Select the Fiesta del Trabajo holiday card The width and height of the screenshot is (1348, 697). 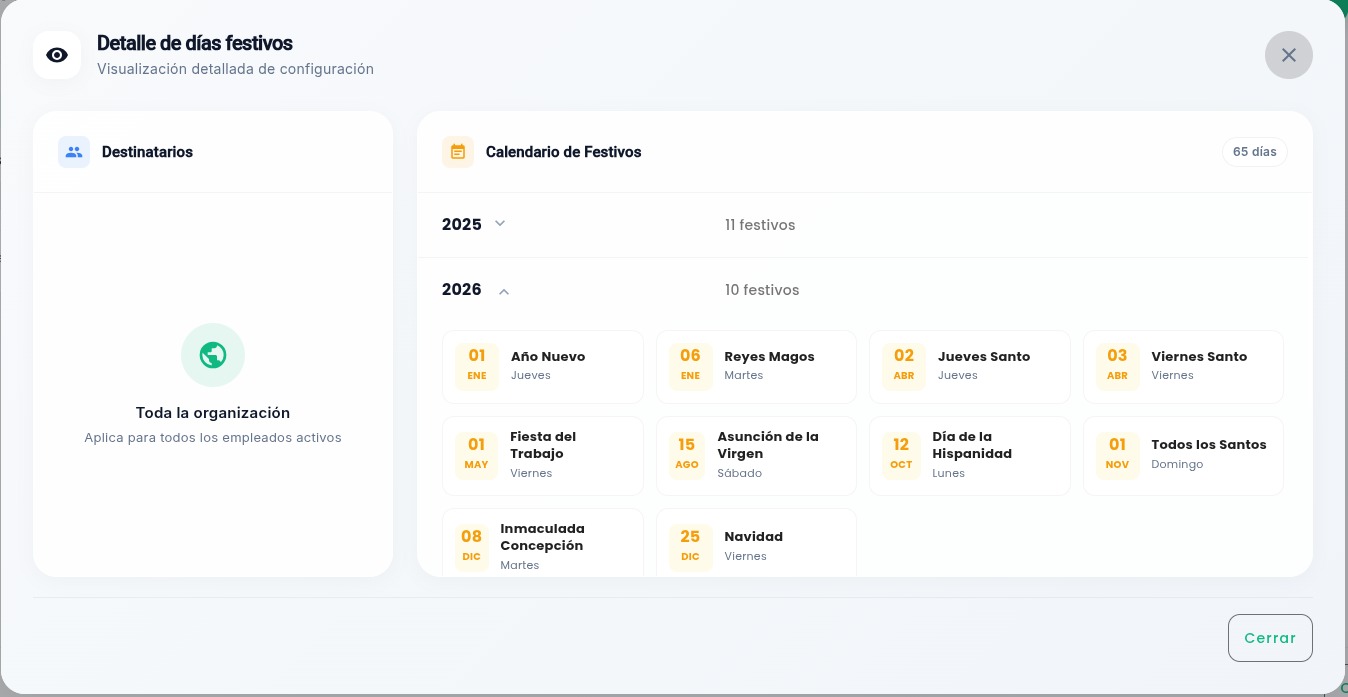coord(543,455)
